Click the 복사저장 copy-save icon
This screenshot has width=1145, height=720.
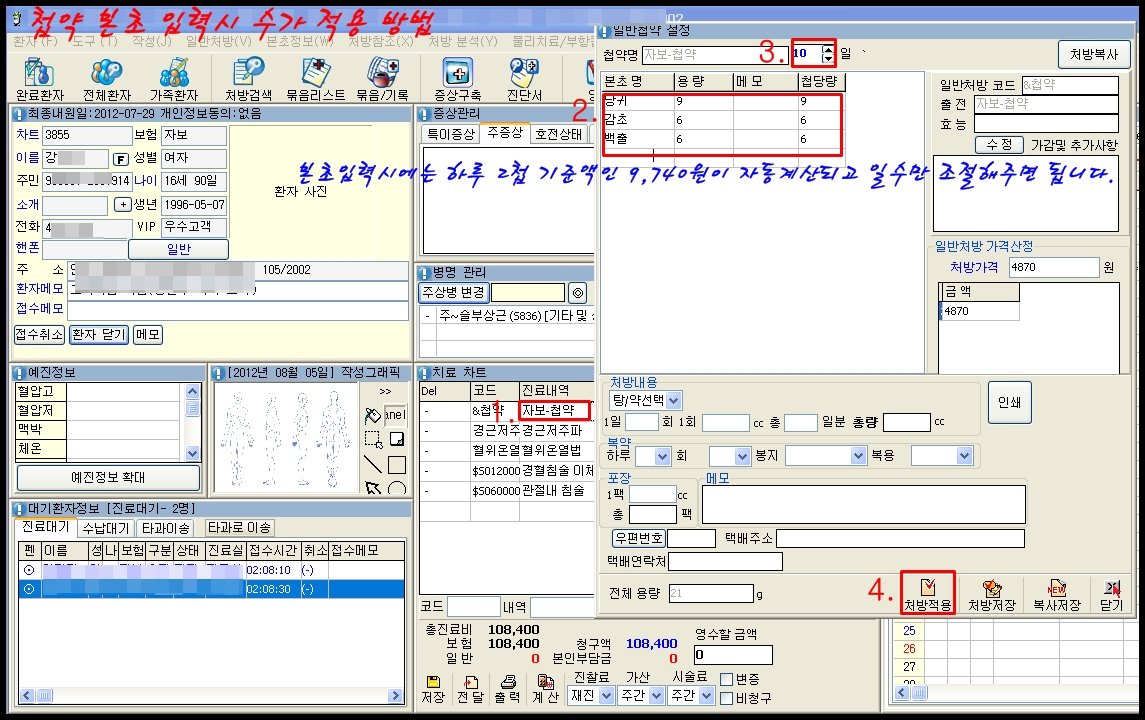[1056, 594]
